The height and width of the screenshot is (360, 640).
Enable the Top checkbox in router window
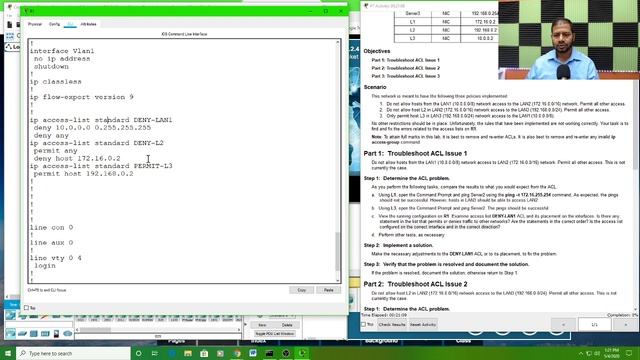[27, 308]
